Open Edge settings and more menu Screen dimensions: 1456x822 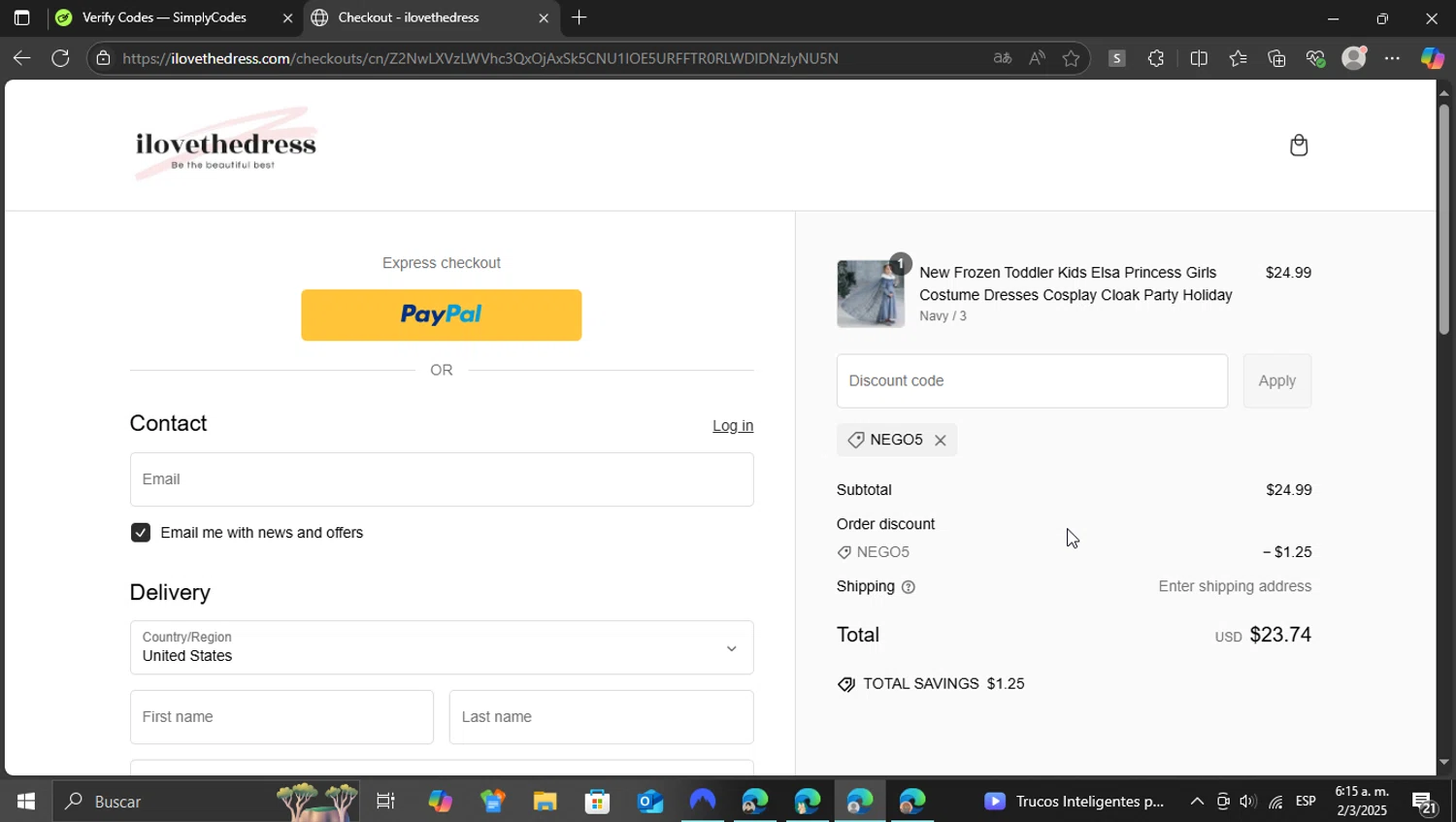tap(1392, 58)
